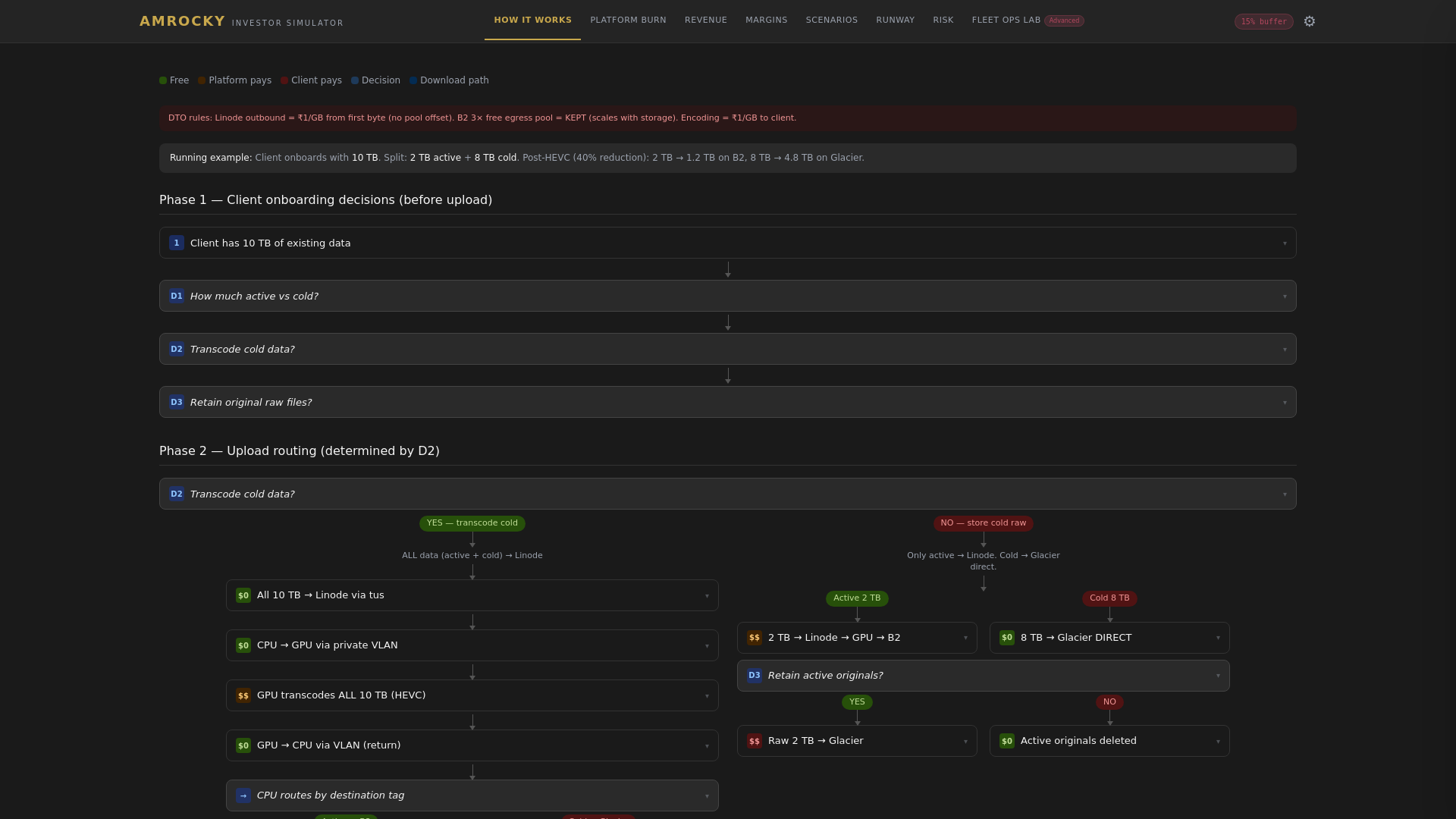
Task: Click $$ badge on GPU transcodes ALL 10 TB
Action: [243, 695]
